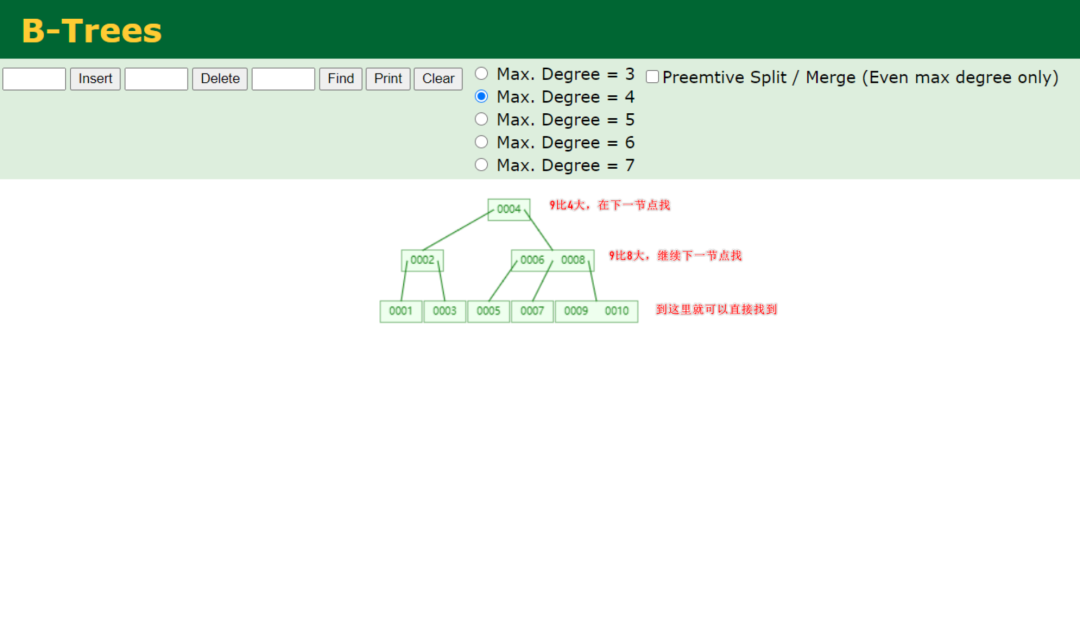Click tree node key 0006
Image resolution: width=1080 pixels, height=620 pixels.
tap(532, 260)
